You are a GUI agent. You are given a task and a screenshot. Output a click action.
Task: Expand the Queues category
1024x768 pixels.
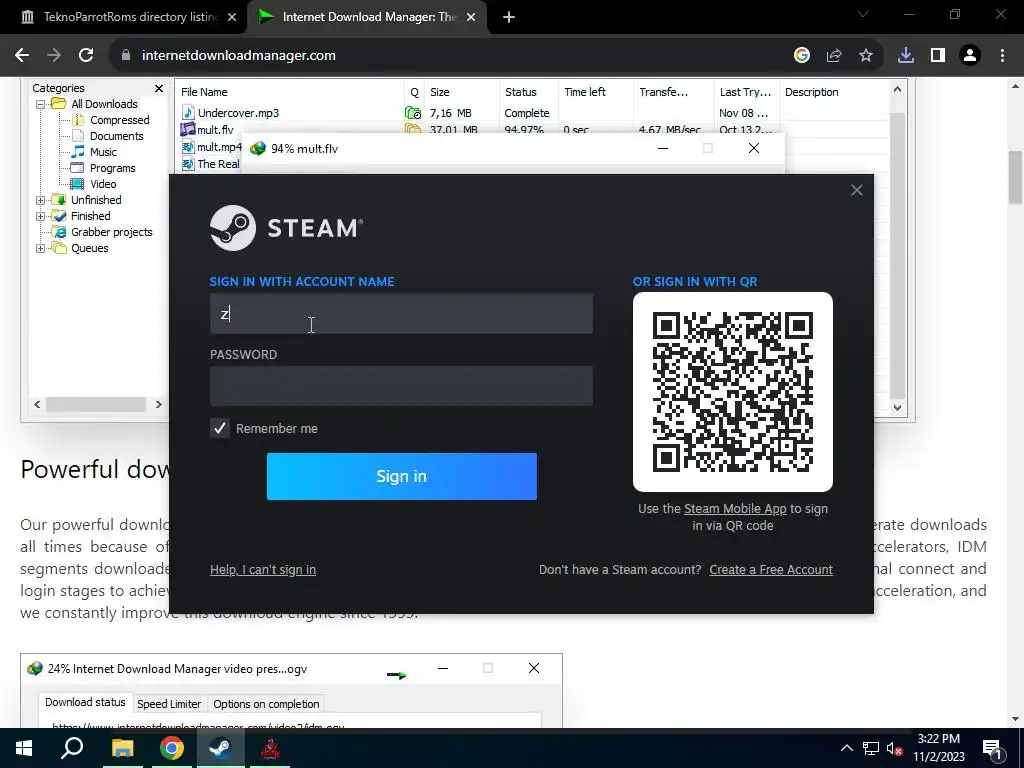coord(40,248)
